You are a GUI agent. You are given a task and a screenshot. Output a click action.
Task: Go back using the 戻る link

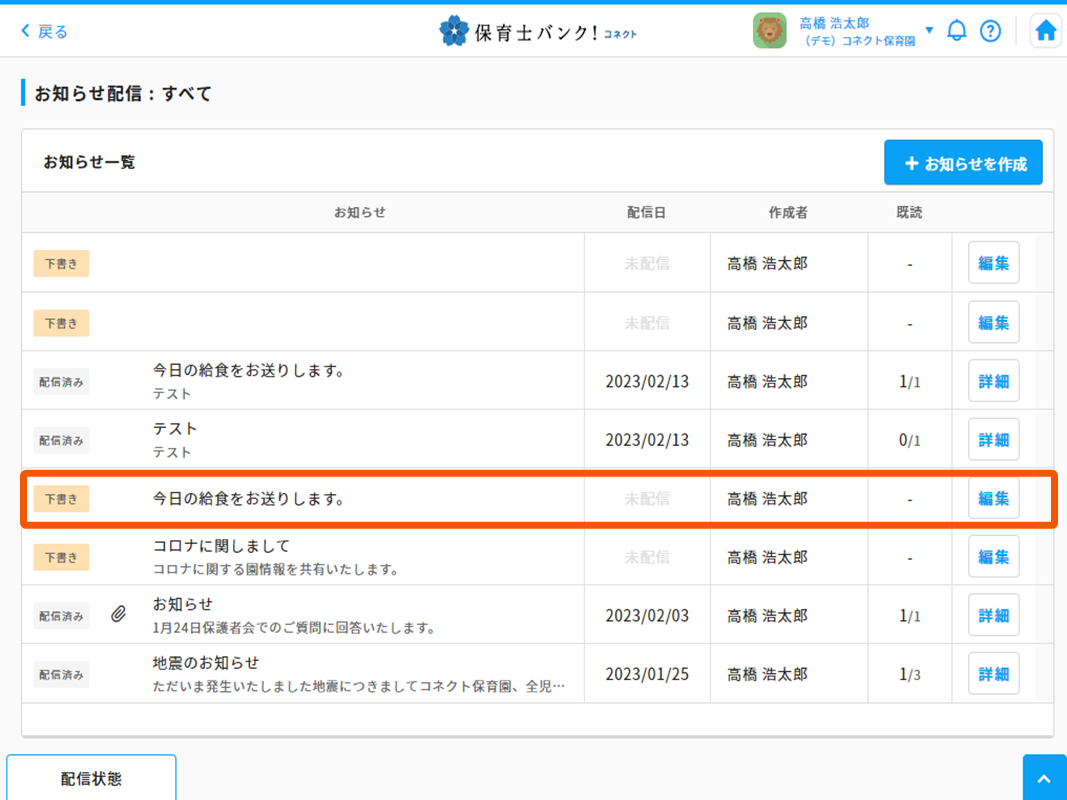[45, 31]
